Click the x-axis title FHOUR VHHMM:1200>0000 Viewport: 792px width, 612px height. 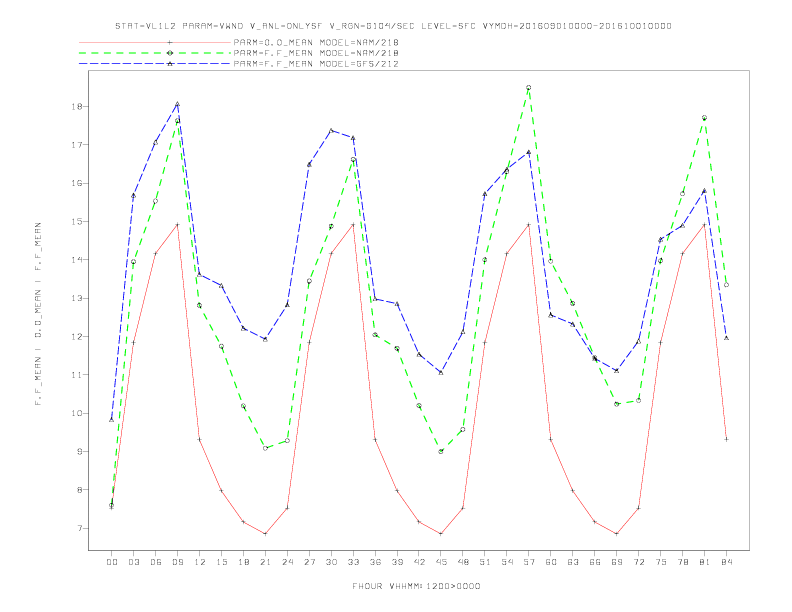point(416,586)
